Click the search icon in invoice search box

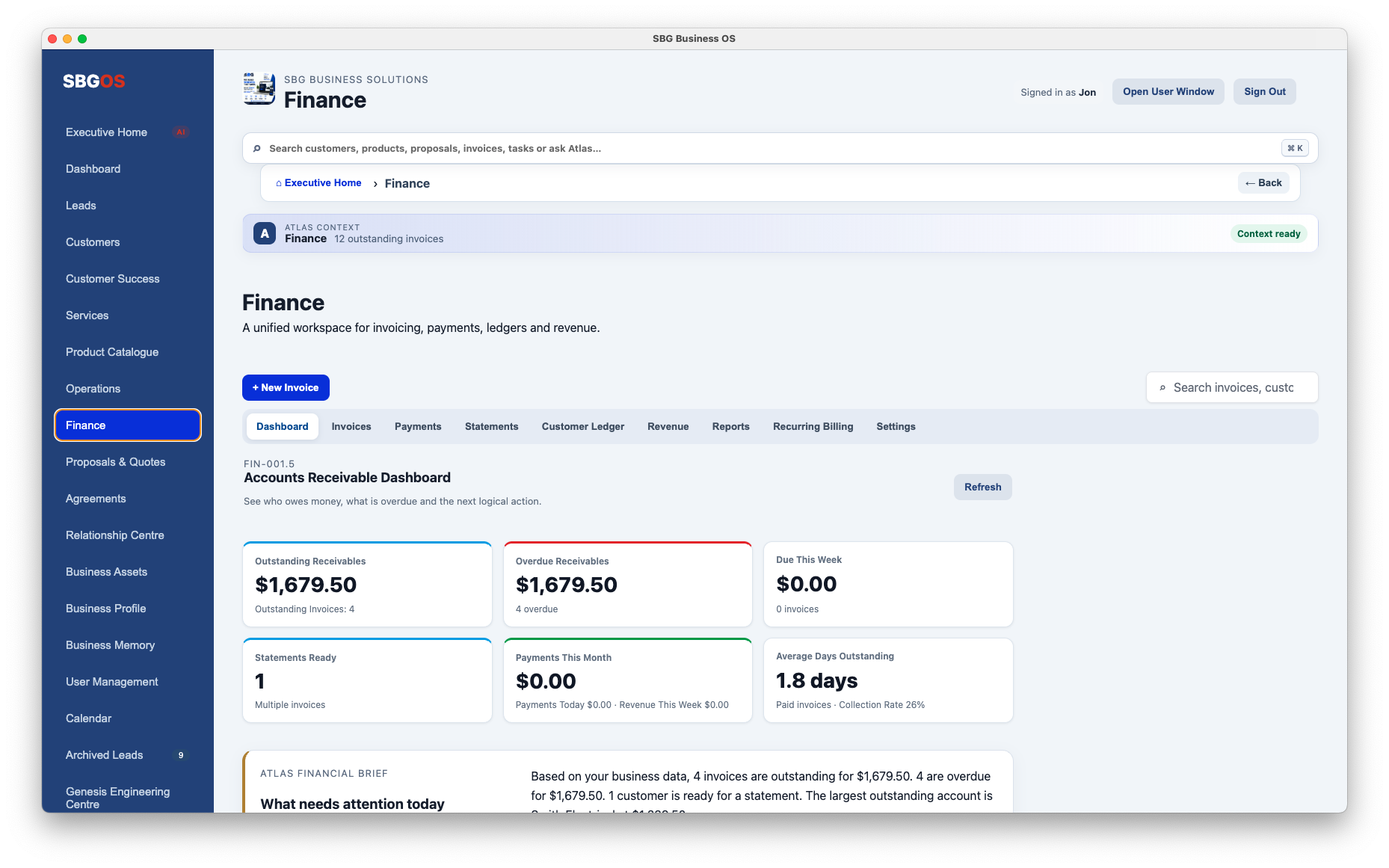[1162, 388]
